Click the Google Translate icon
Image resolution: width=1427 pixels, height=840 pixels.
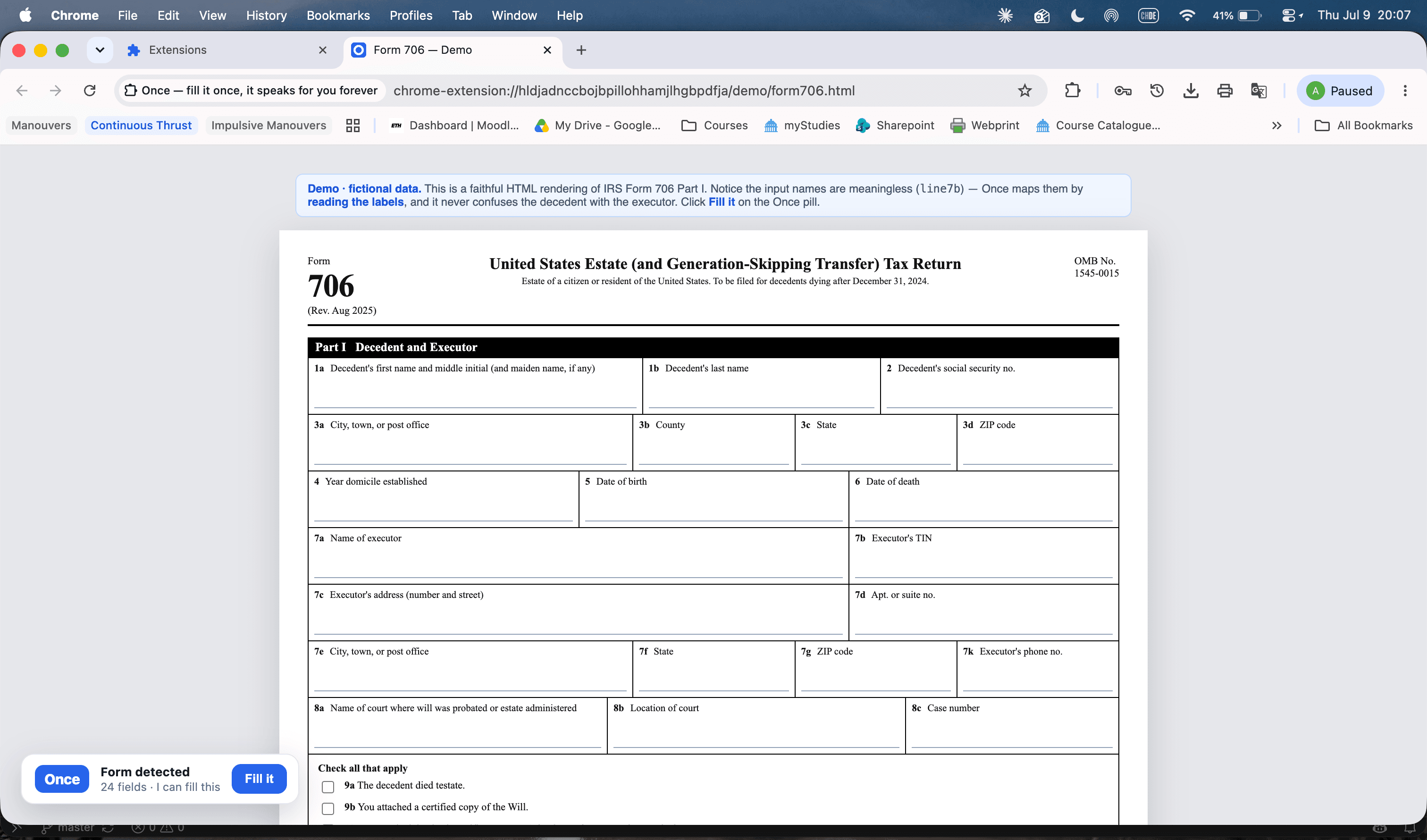1258,91
